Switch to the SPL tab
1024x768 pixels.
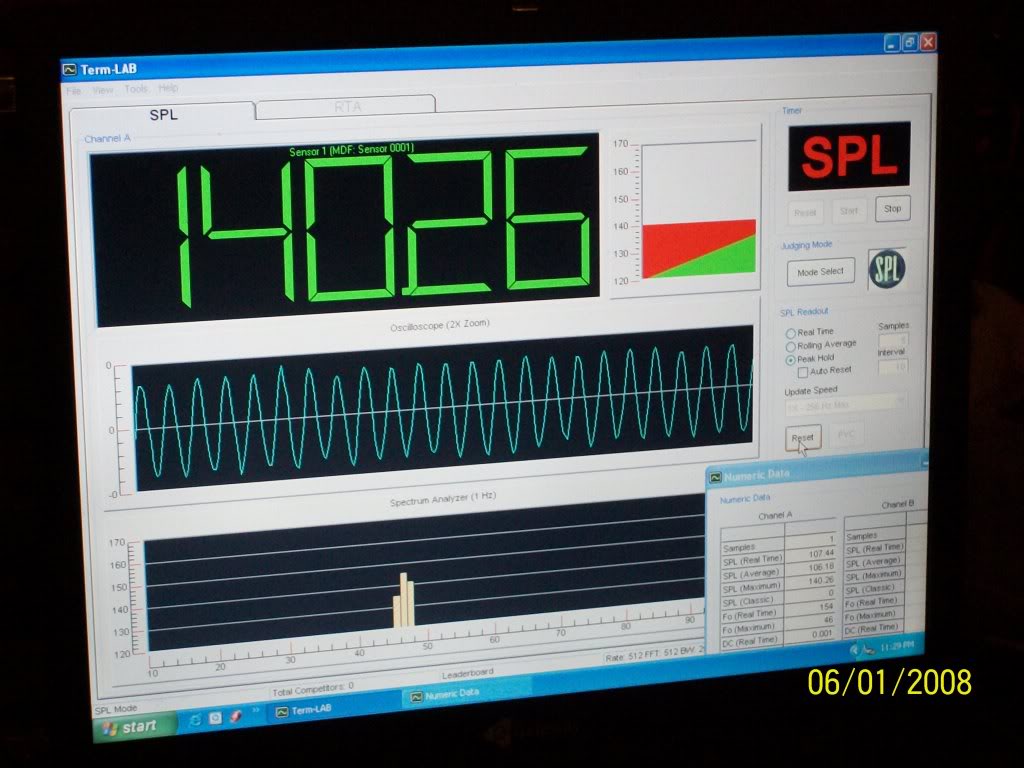point(163,114)
